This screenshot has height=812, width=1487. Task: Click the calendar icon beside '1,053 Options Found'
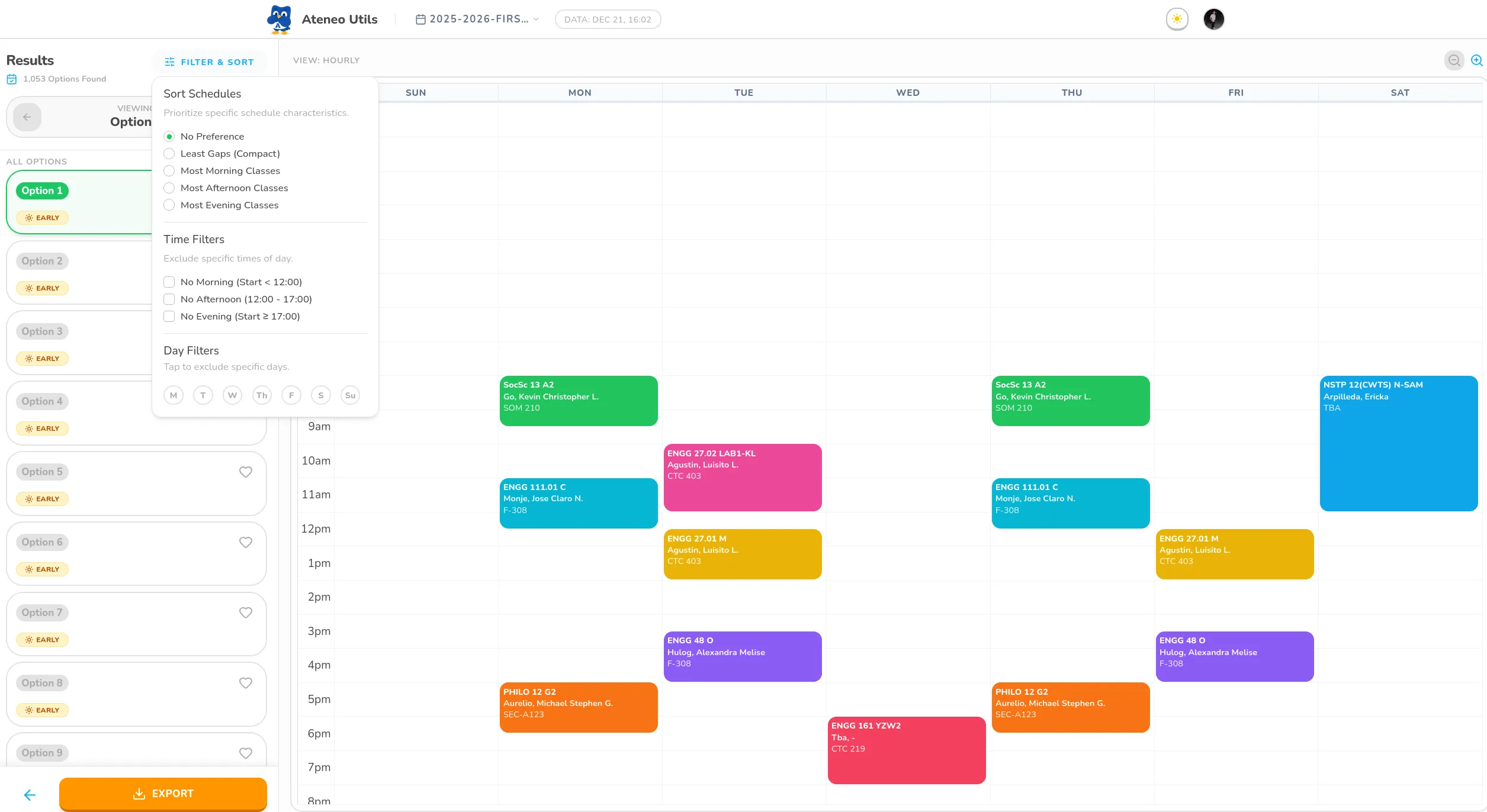pos(12,78)
